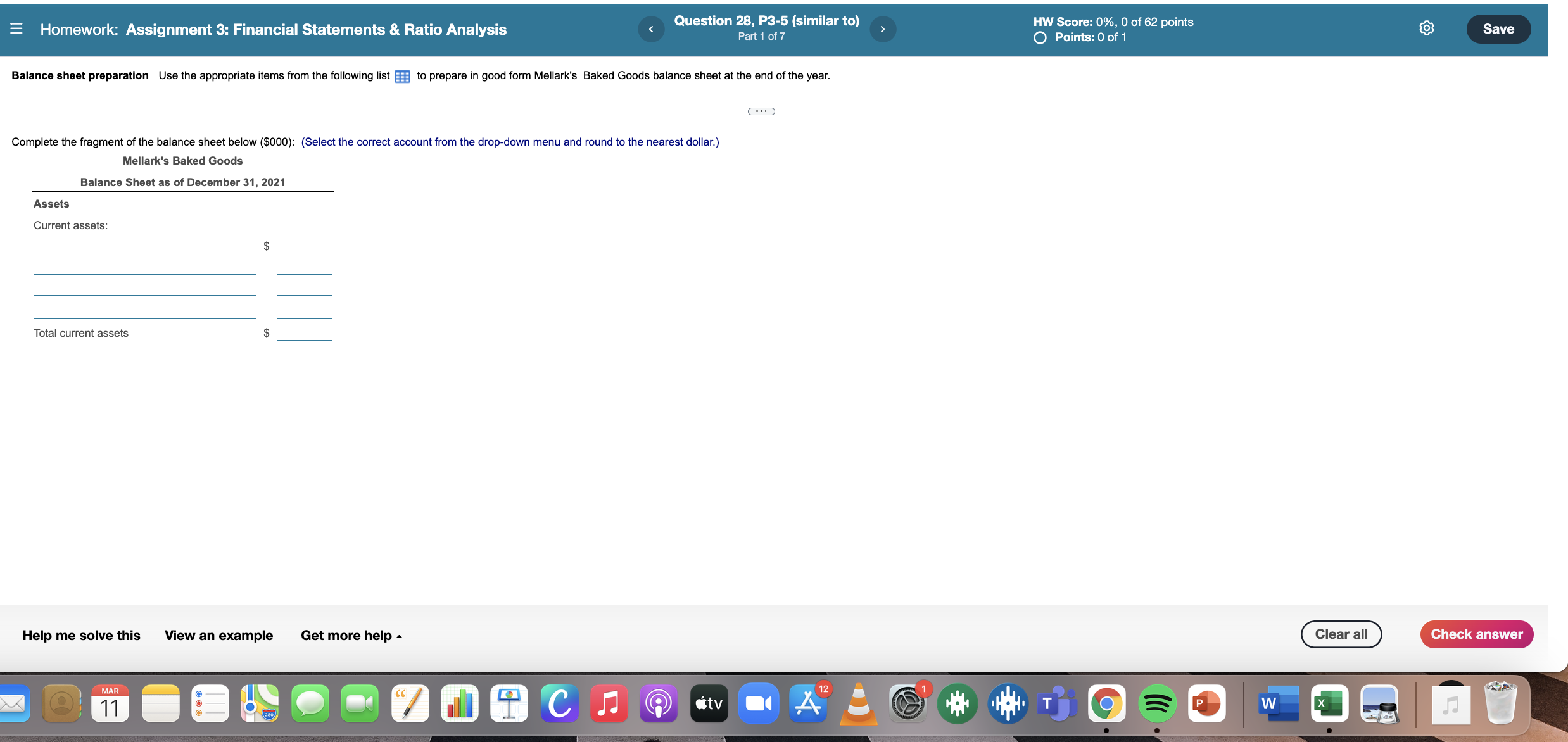Open Spotify from the dock
The image size is (1568, 742).
[x=1157, y=703]
